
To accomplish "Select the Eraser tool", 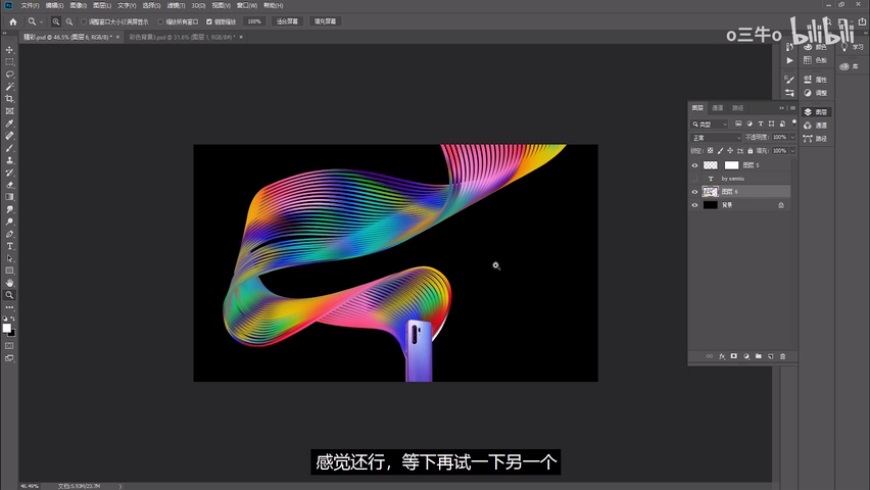I will pos(9,185).
